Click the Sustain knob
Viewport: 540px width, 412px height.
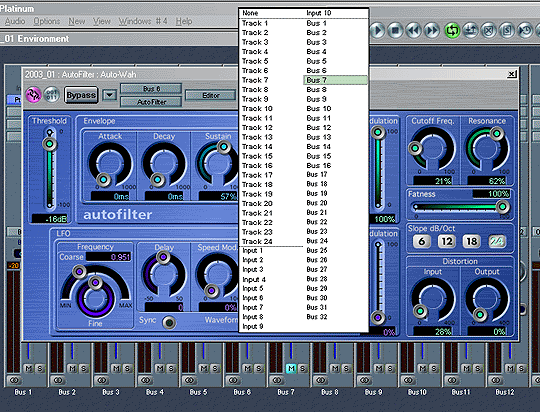[217, 164]
